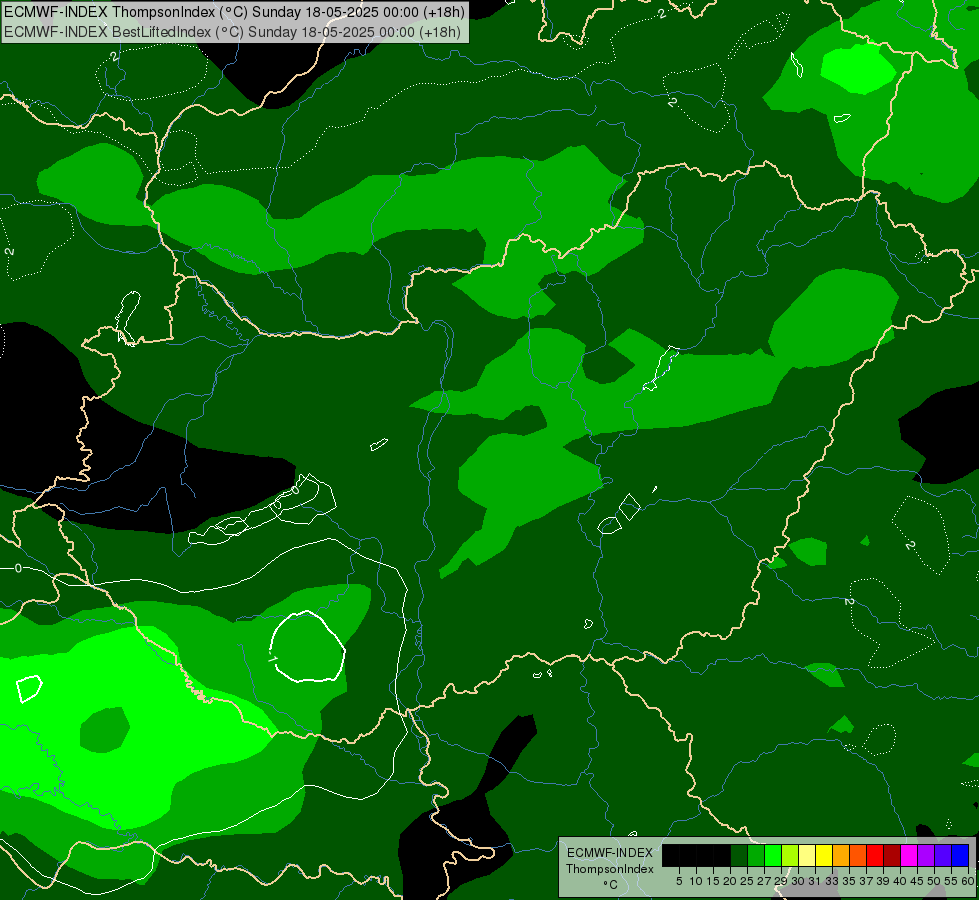Image resolution: width=979 pixels, height=900 pixels.
Task: Click the legend scale value 31
Action: pos(815,881)
